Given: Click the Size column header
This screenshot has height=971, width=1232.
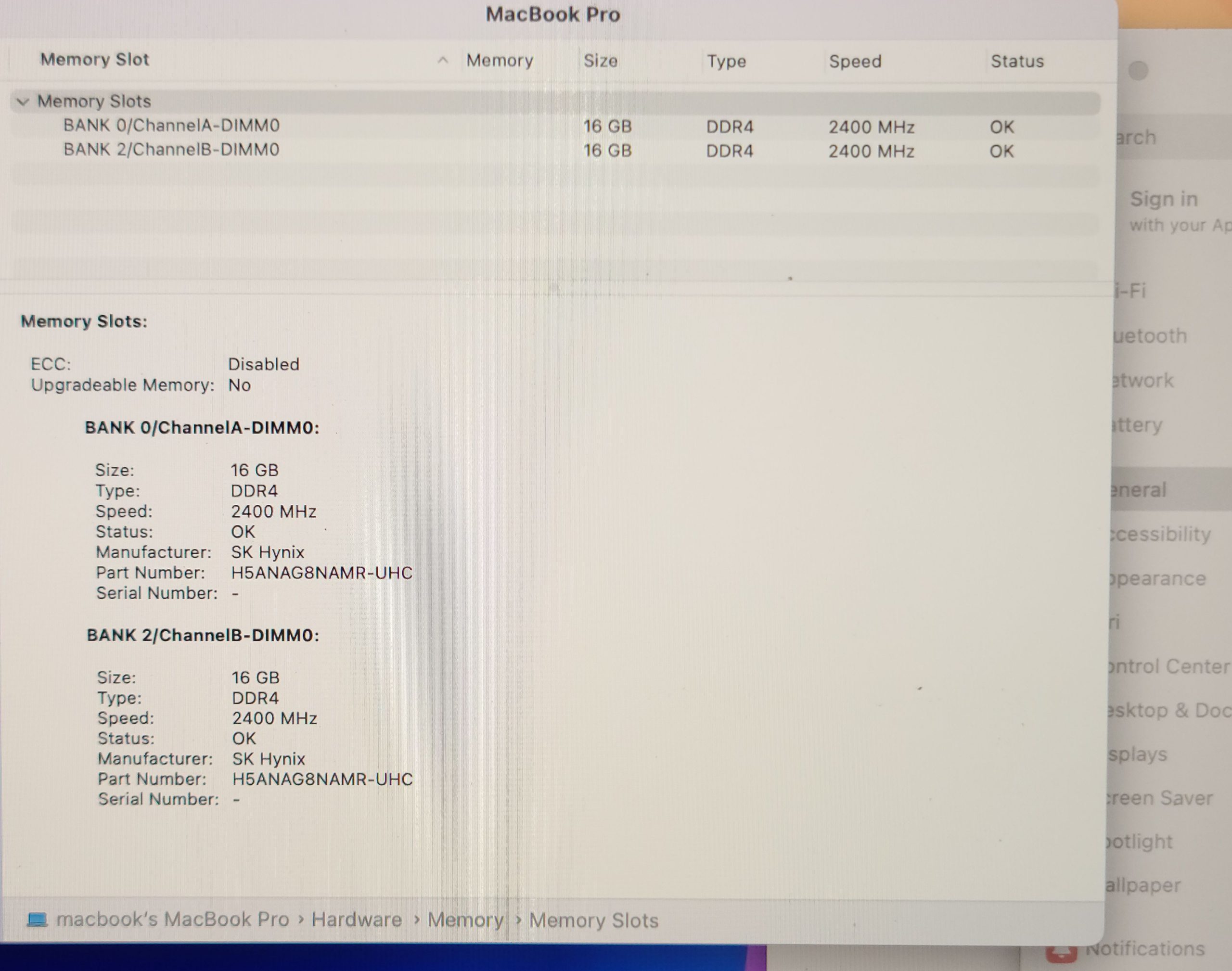Looking at the screenshot, I should (x=601, y=61).
